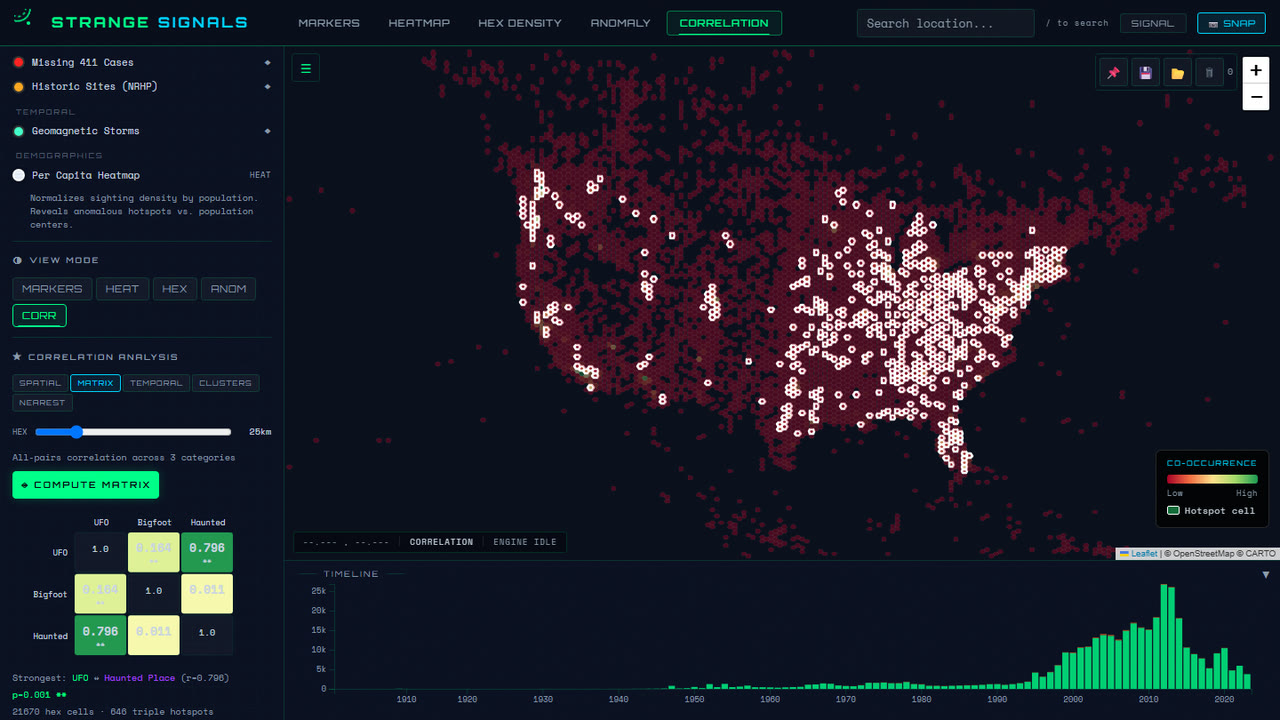Select the Matrix analysis sub-tab
This screenshot has height=720, width=1280.
[x=95, y=383]
